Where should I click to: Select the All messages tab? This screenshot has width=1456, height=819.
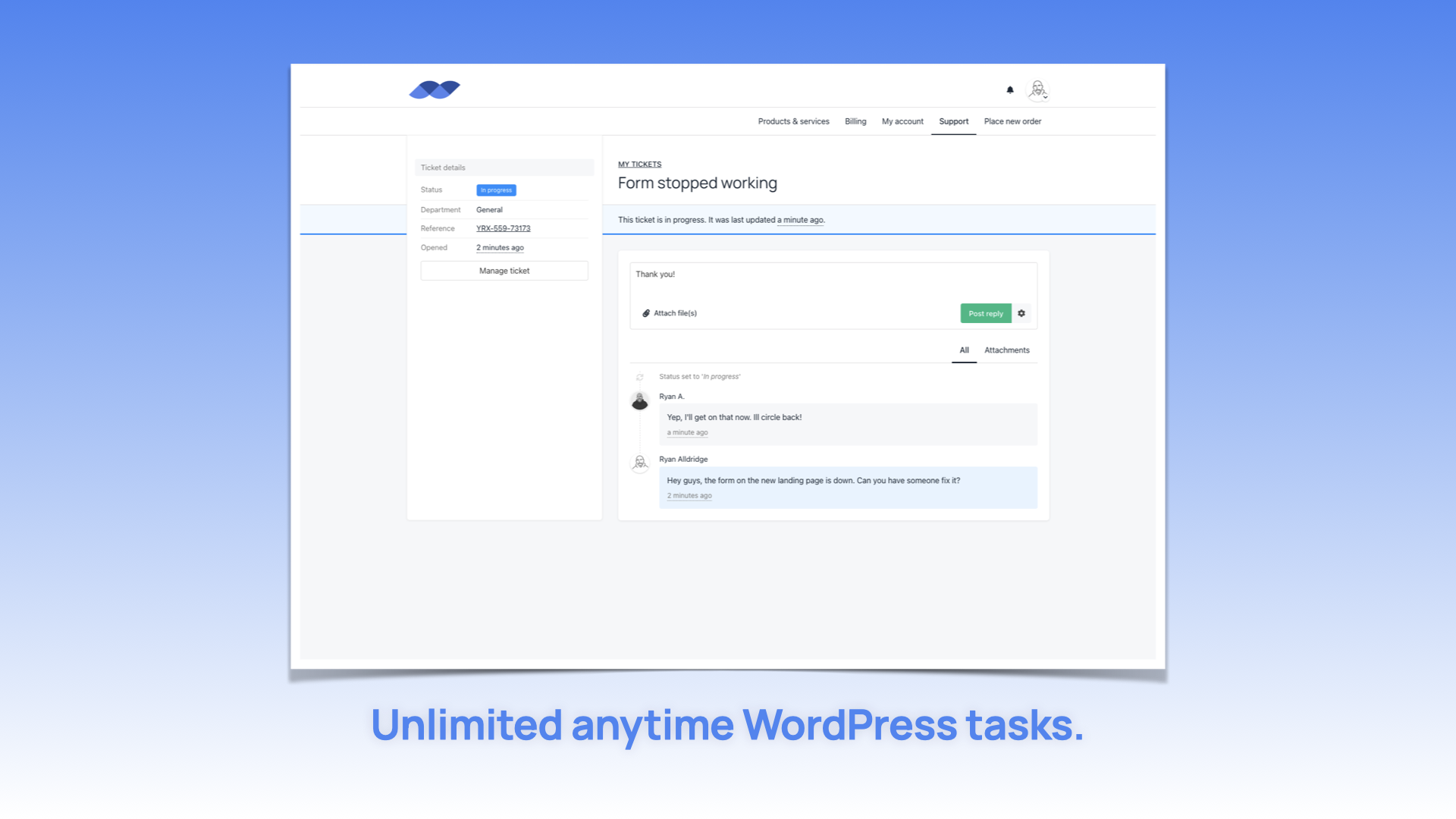tap(964, 350)
